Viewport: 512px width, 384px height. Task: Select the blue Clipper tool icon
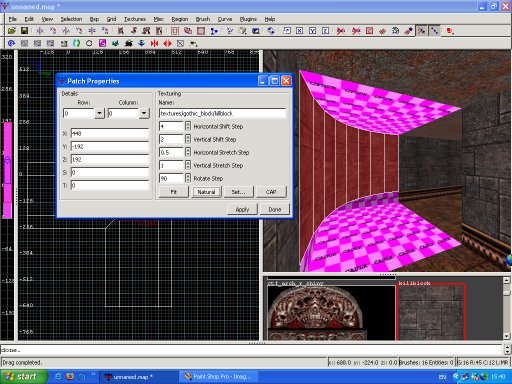pos(214,31)
